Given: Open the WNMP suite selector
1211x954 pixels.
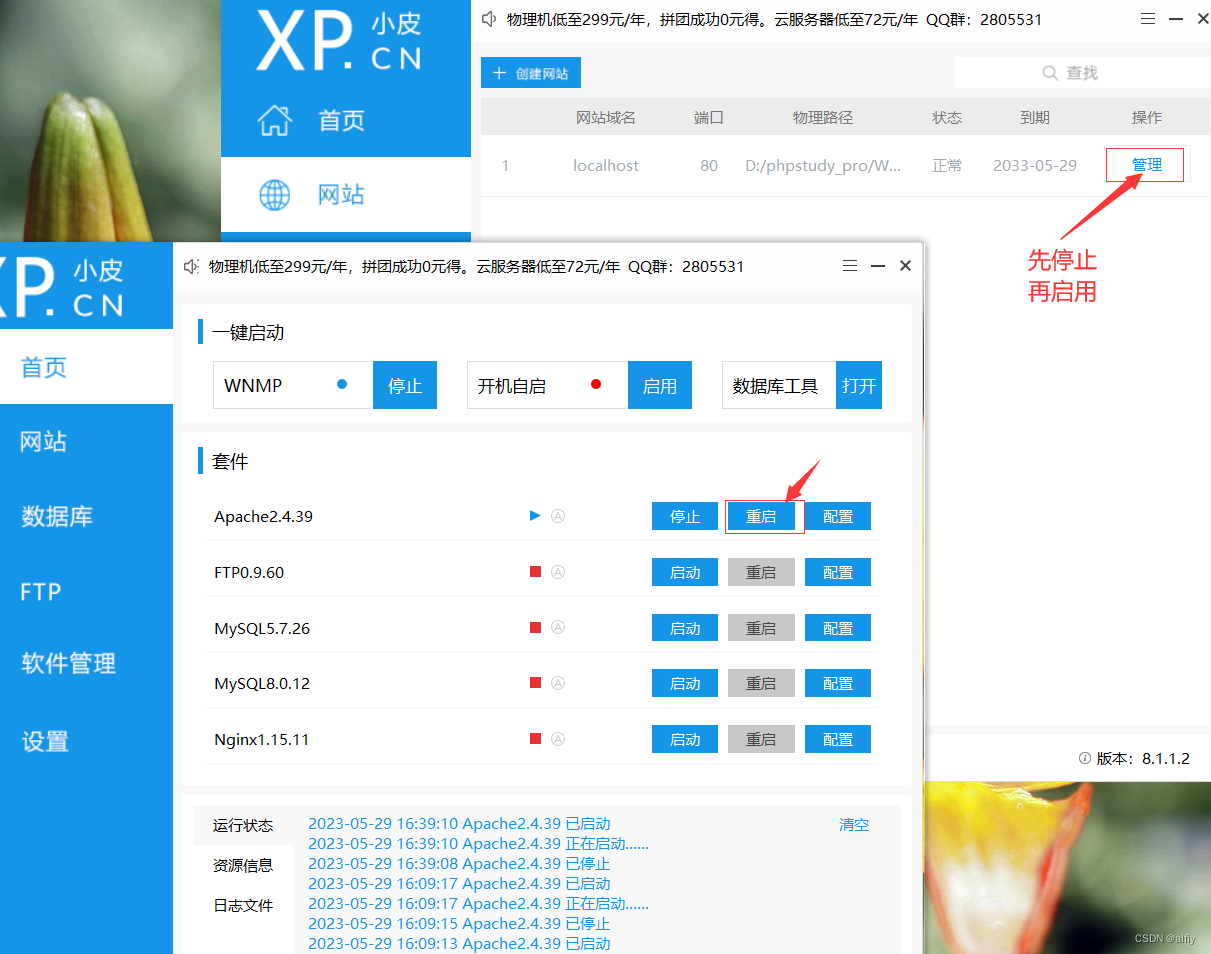Looking at the screenshot, I should click(x=292, y=385).
